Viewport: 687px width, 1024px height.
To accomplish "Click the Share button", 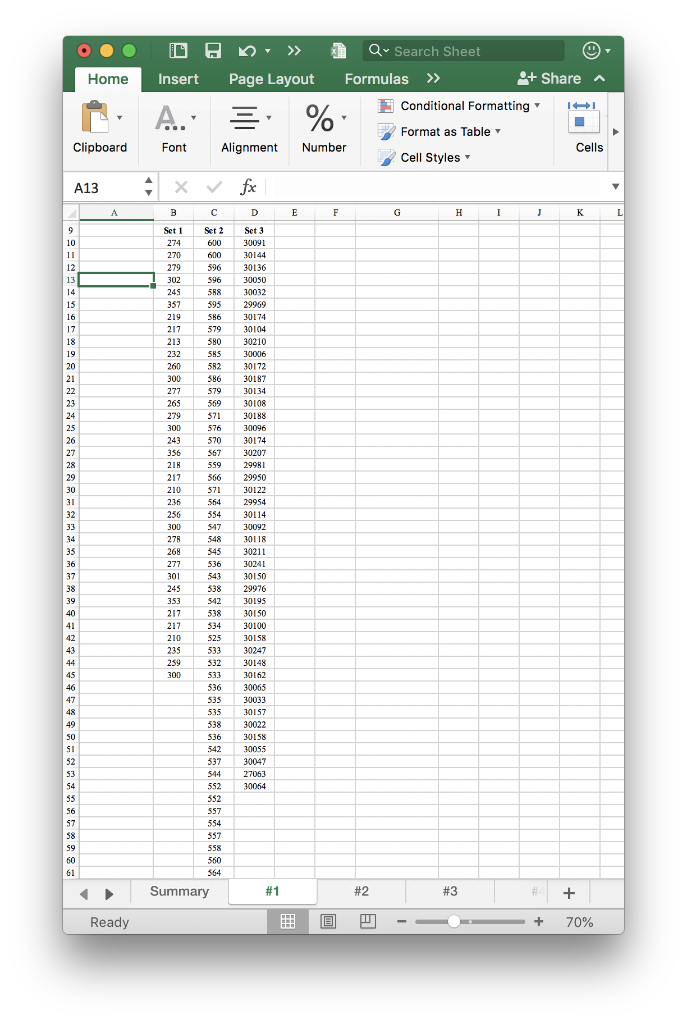I will pyautogui.click(x=549, y=78).
